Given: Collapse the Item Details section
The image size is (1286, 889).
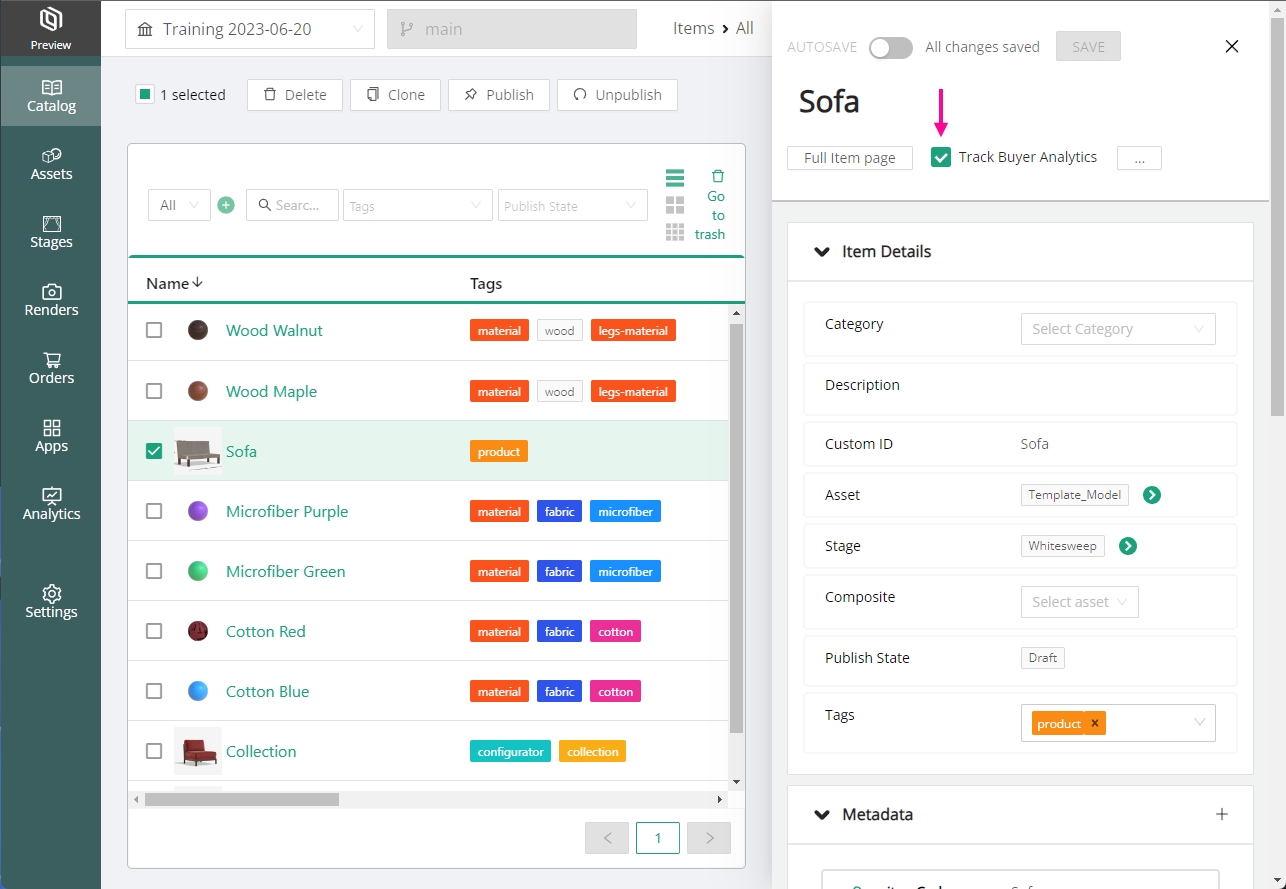Looking at the screenshot, I should (x=822, y=252).
